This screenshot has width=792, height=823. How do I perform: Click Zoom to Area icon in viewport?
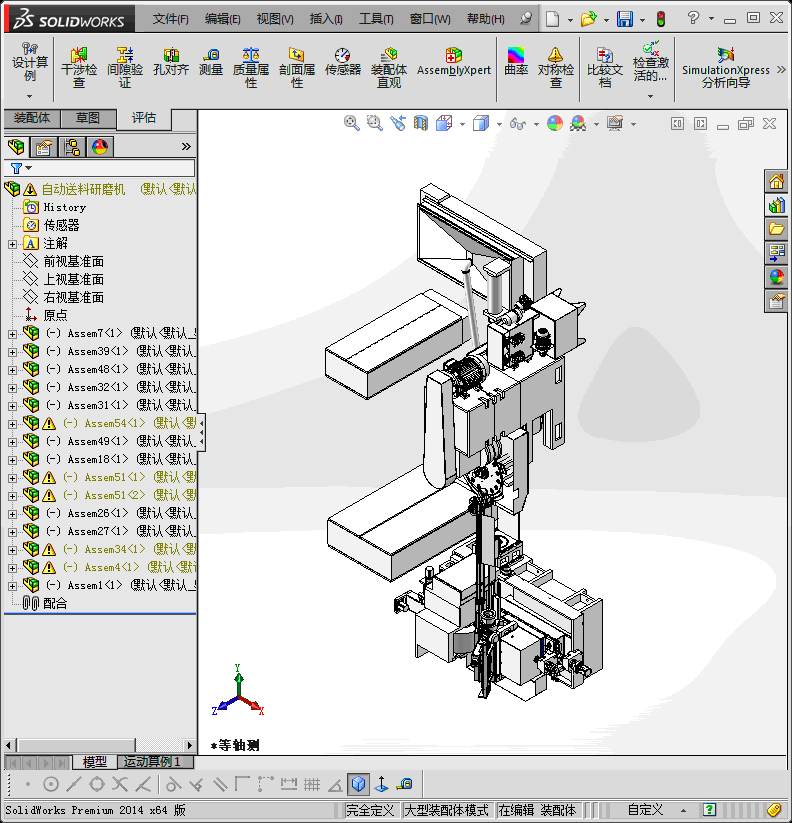[x=374, y=123]
